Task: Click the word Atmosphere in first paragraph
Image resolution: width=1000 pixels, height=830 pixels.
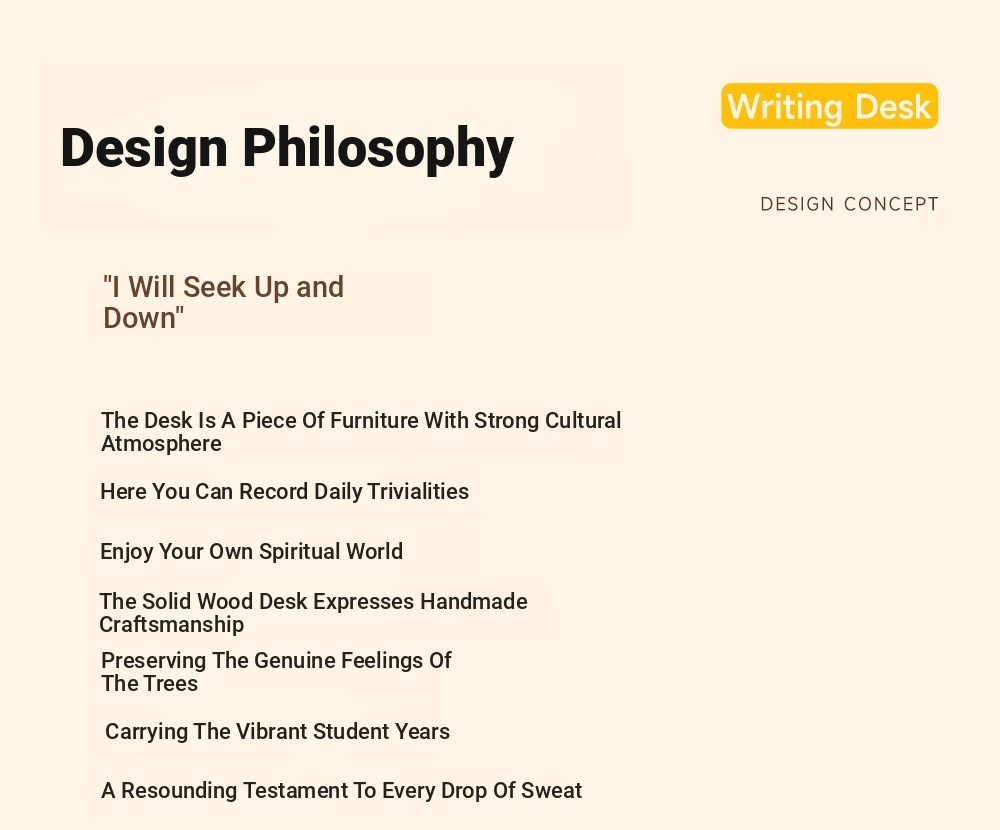Action: coord(161,443)
